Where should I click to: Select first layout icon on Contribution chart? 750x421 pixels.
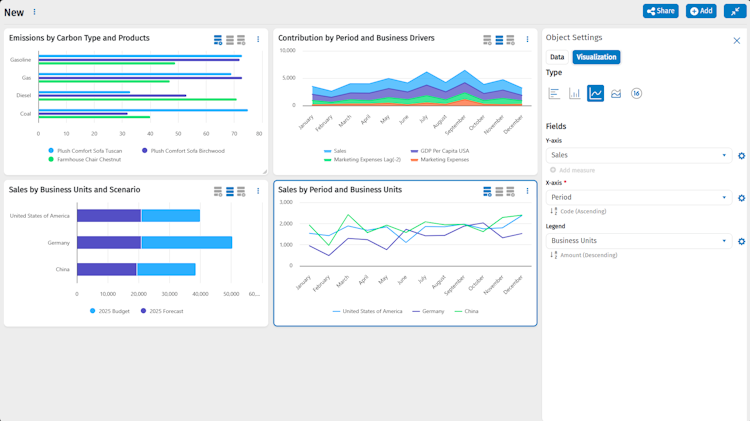(x=487, y=40)
